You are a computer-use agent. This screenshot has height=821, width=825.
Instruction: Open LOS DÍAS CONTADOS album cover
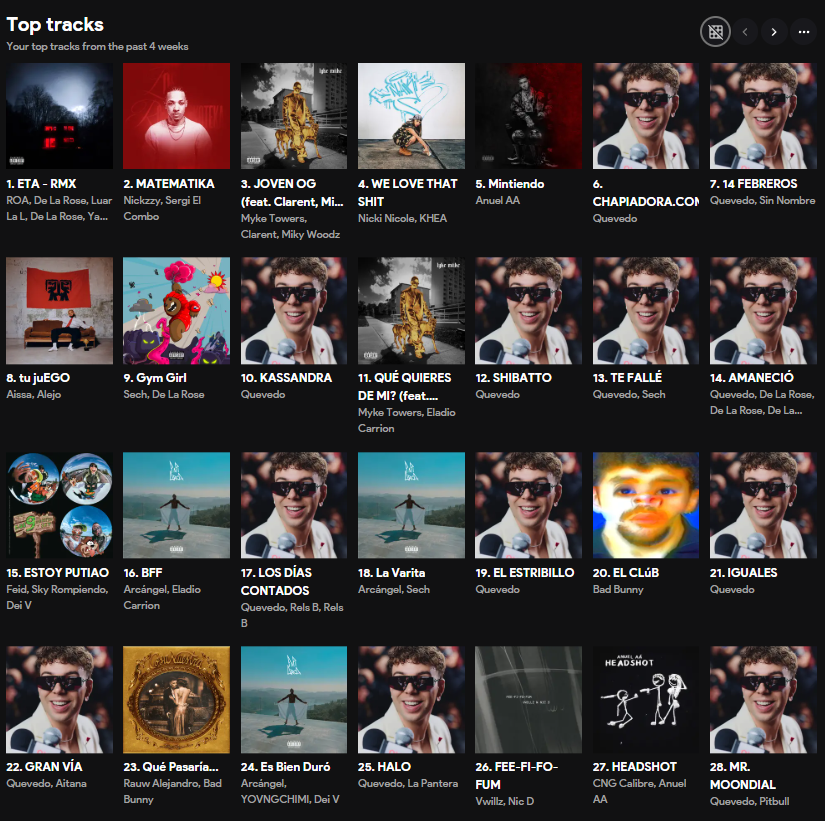click(294, 505)
